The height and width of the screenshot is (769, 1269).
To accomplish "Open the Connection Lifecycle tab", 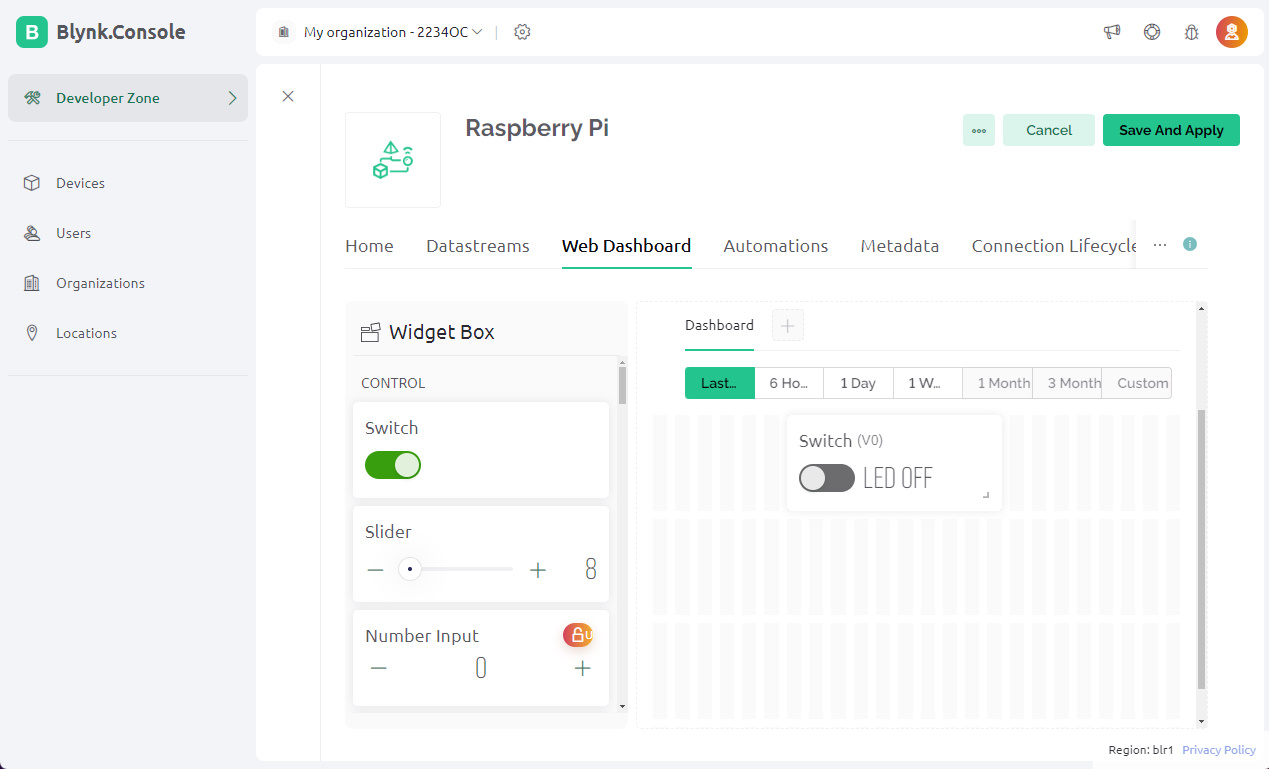I will (x=1054, y=246).
